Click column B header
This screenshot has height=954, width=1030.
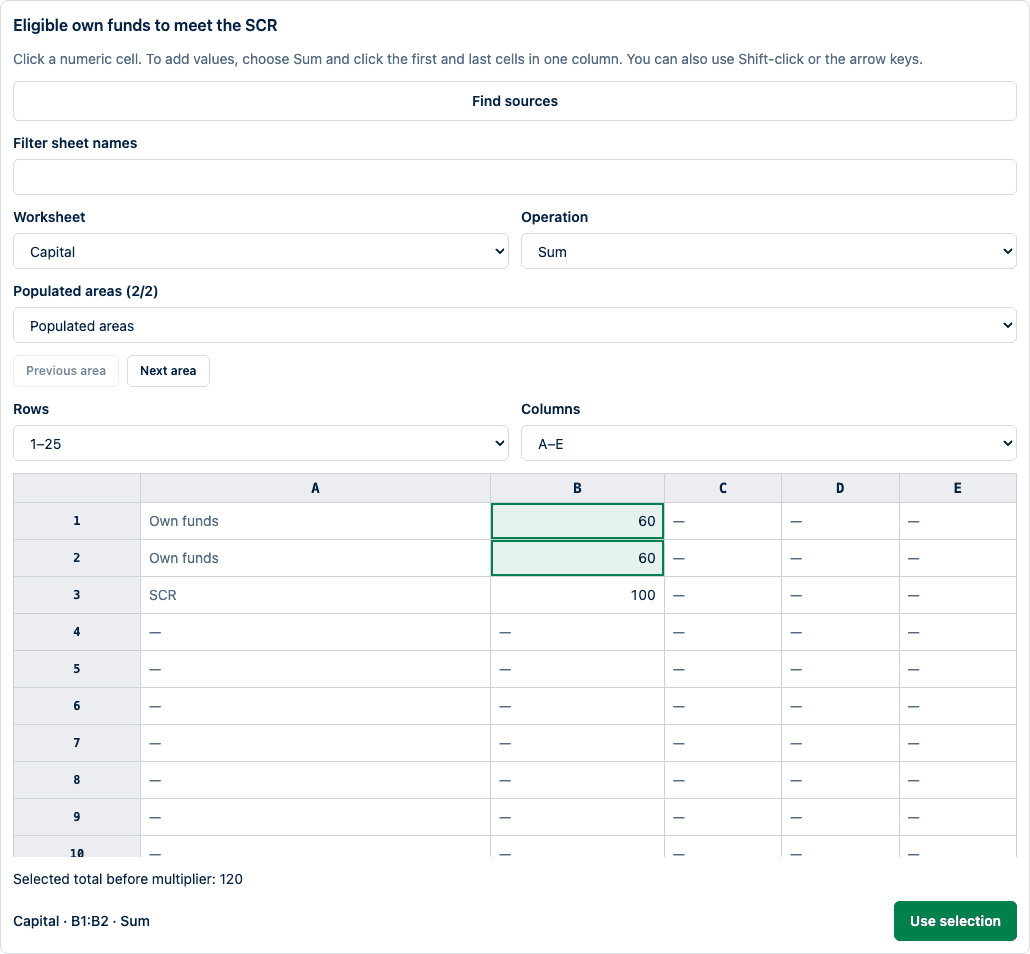coord(577,488)
